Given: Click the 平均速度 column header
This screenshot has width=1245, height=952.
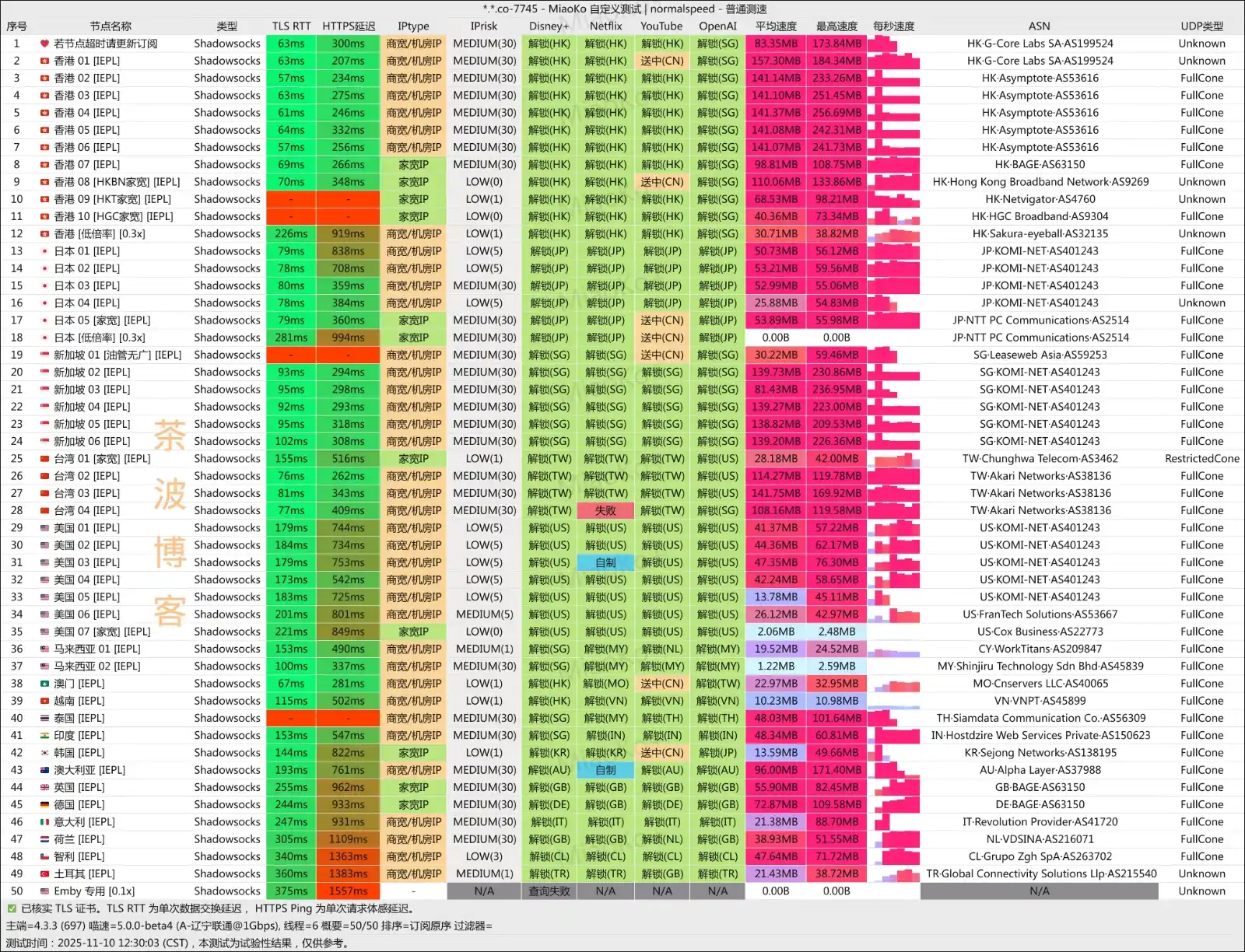Looking at the screenshot, I should pyautogui.click(x=776, y=26).
